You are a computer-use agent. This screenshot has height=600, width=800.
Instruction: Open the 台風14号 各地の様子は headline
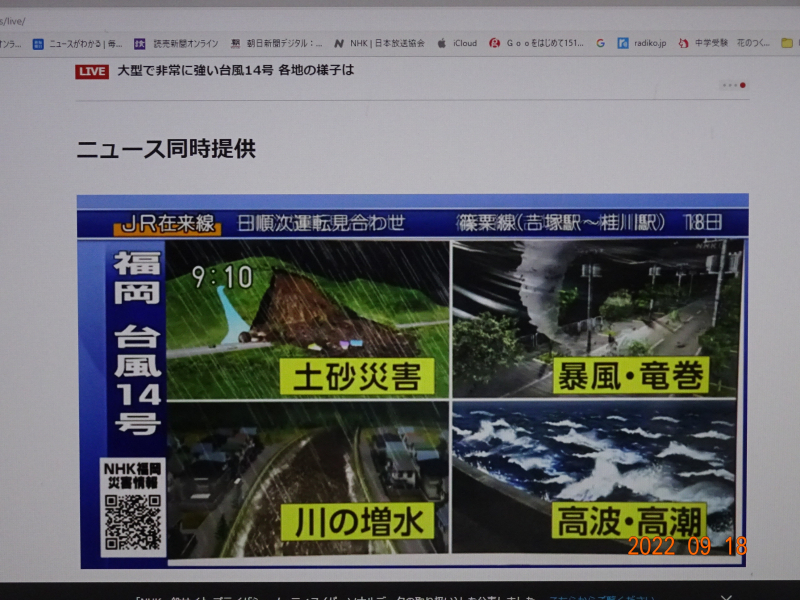point(236,70)
